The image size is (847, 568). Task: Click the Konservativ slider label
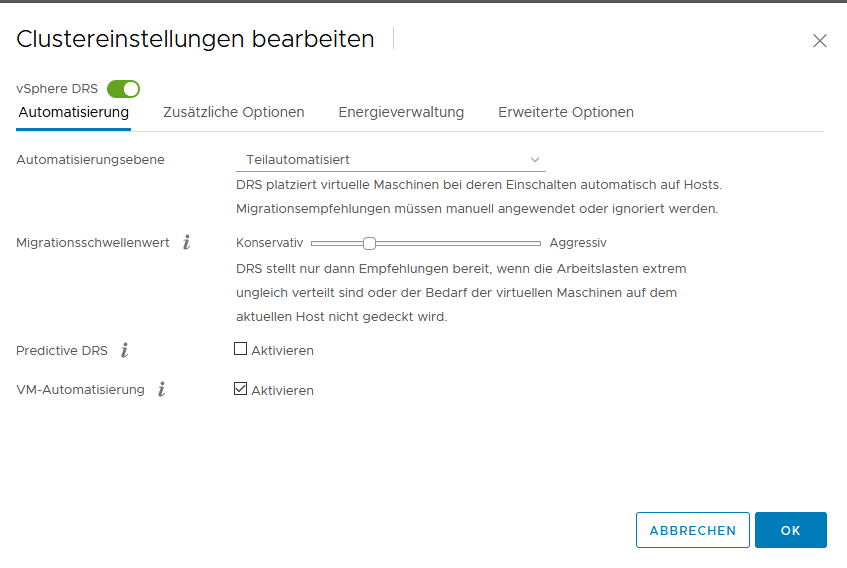(269, 243)
